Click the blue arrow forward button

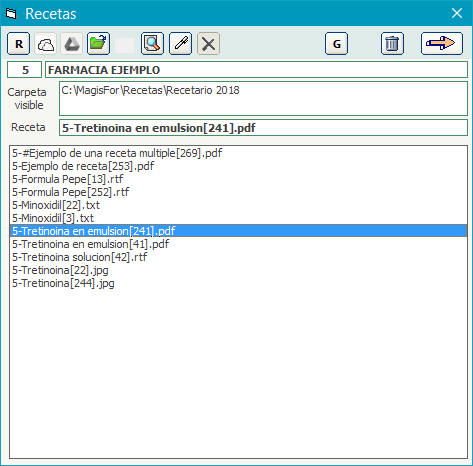pyautogui.click(x=442, y=44)
